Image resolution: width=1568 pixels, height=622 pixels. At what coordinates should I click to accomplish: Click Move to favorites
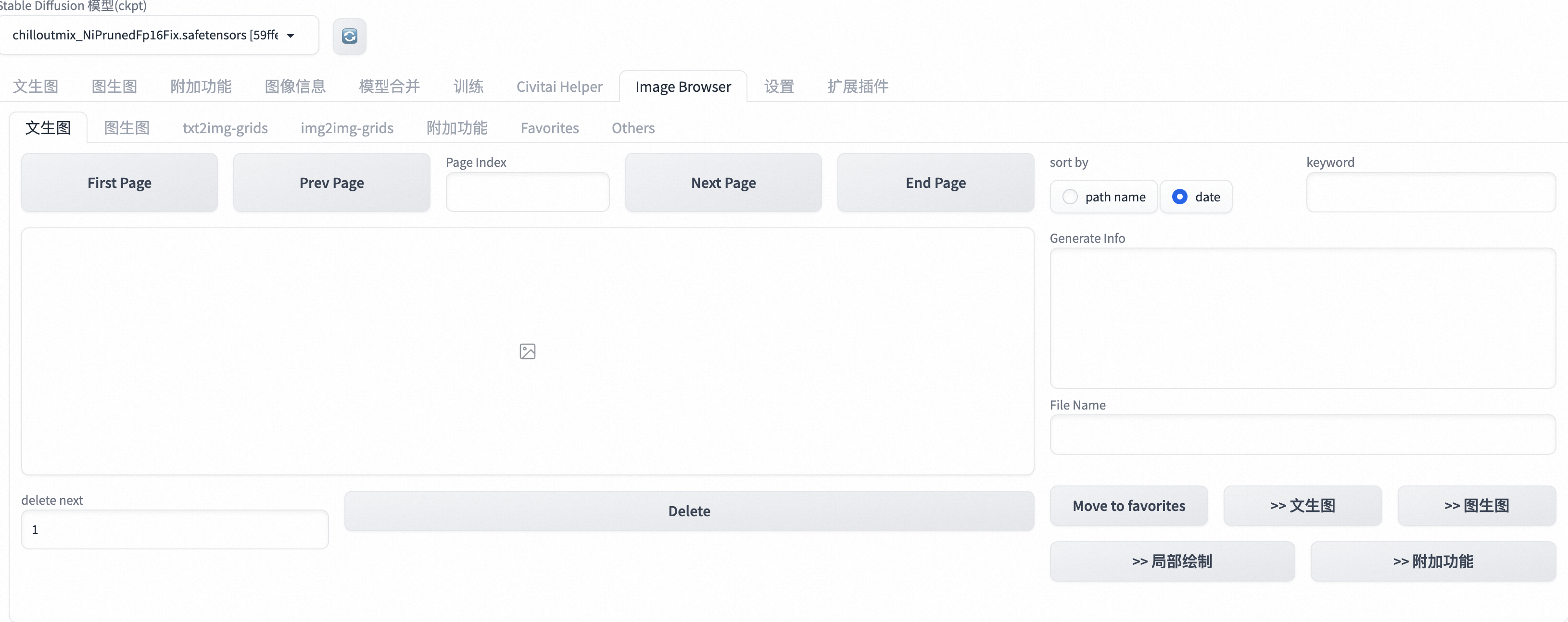pyautogui.click(x=1128, y=506)
